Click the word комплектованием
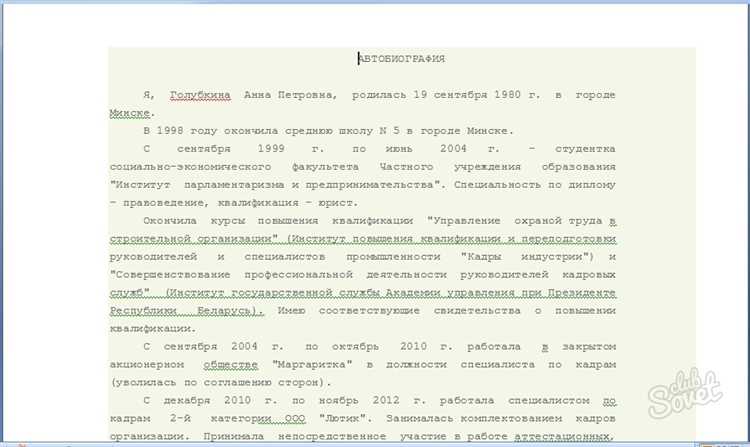 511,419
